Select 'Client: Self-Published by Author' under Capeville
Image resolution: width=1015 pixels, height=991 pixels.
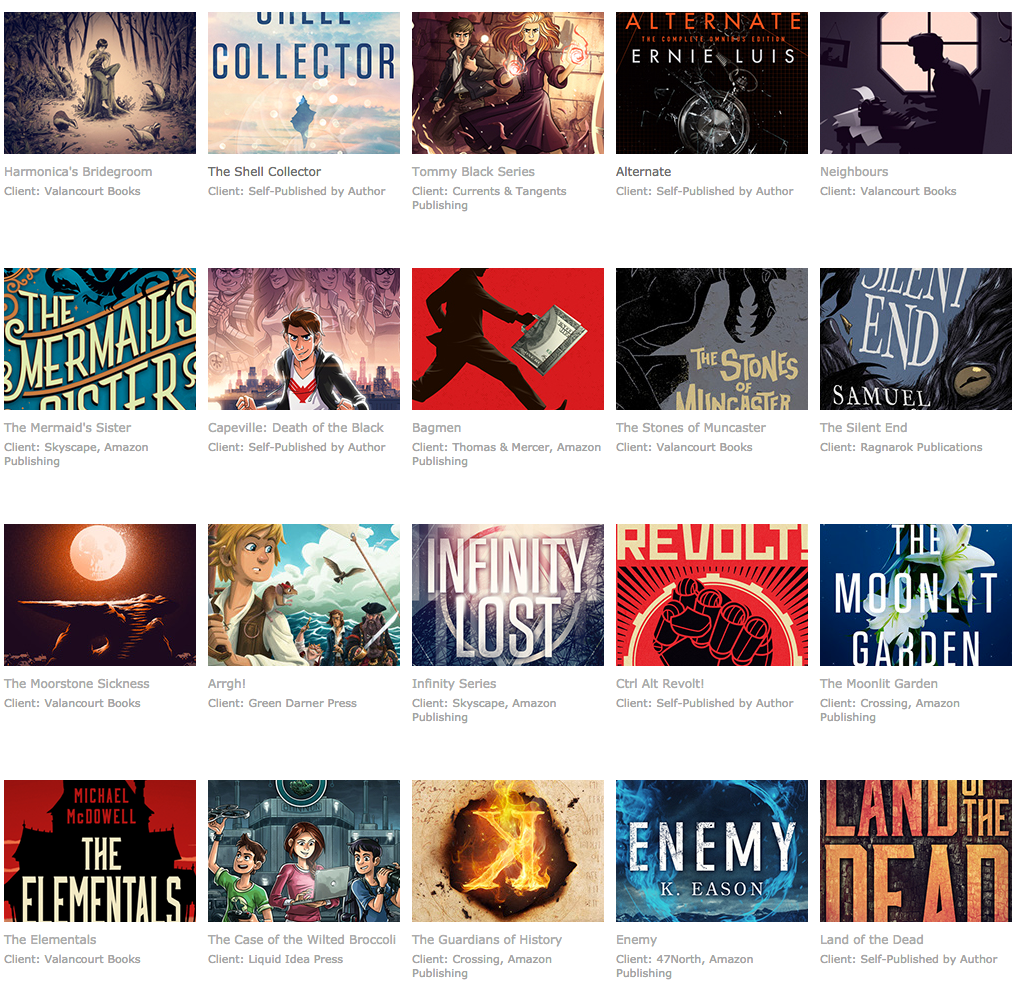[296, 447]
